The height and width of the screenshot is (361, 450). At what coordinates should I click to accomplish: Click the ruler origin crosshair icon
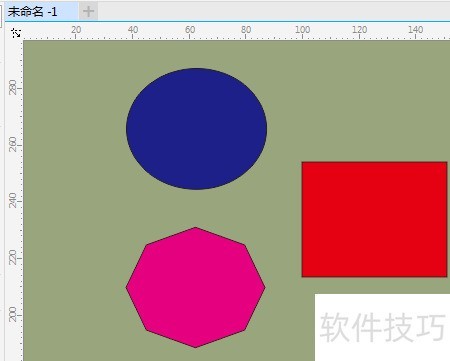pos(16,33)
